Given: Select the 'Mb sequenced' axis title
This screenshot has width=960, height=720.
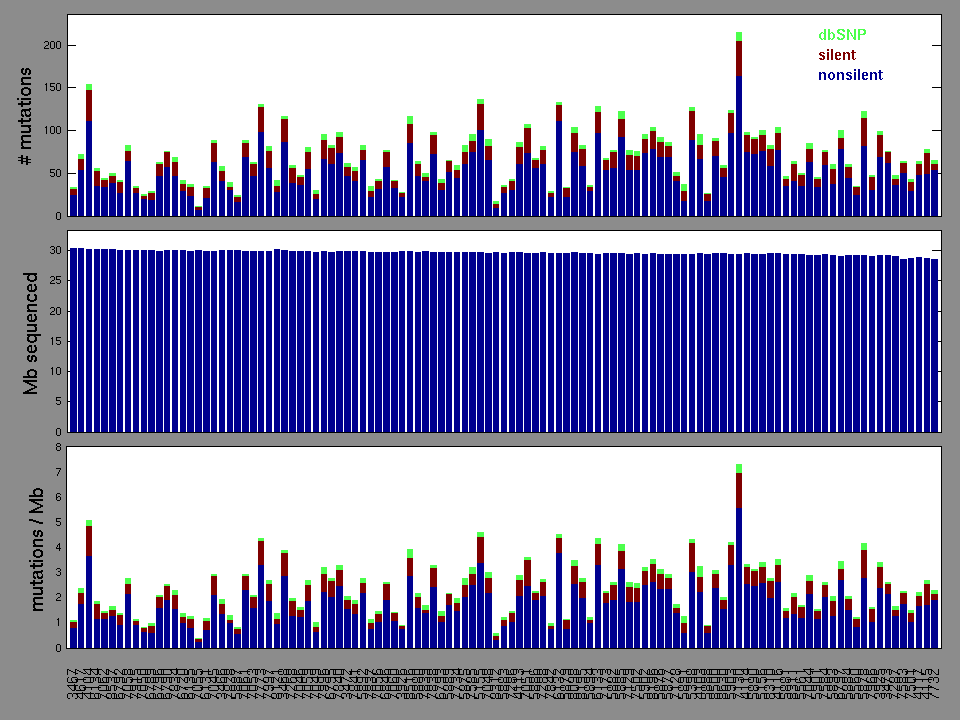Looking at the screenshot, I should (x=30, y=331).
